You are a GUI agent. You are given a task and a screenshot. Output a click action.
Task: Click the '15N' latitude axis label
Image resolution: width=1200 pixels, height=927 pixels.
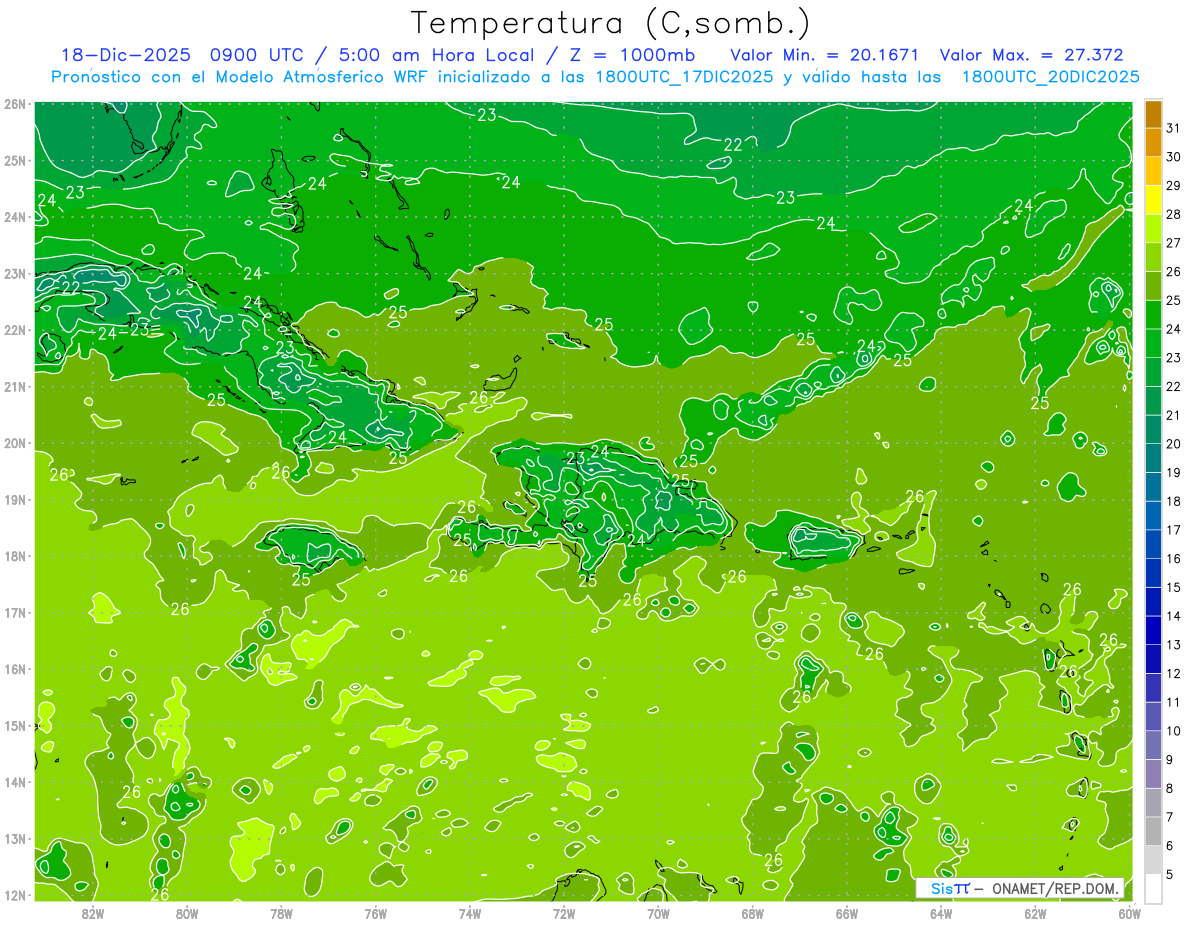pos(15,725)
